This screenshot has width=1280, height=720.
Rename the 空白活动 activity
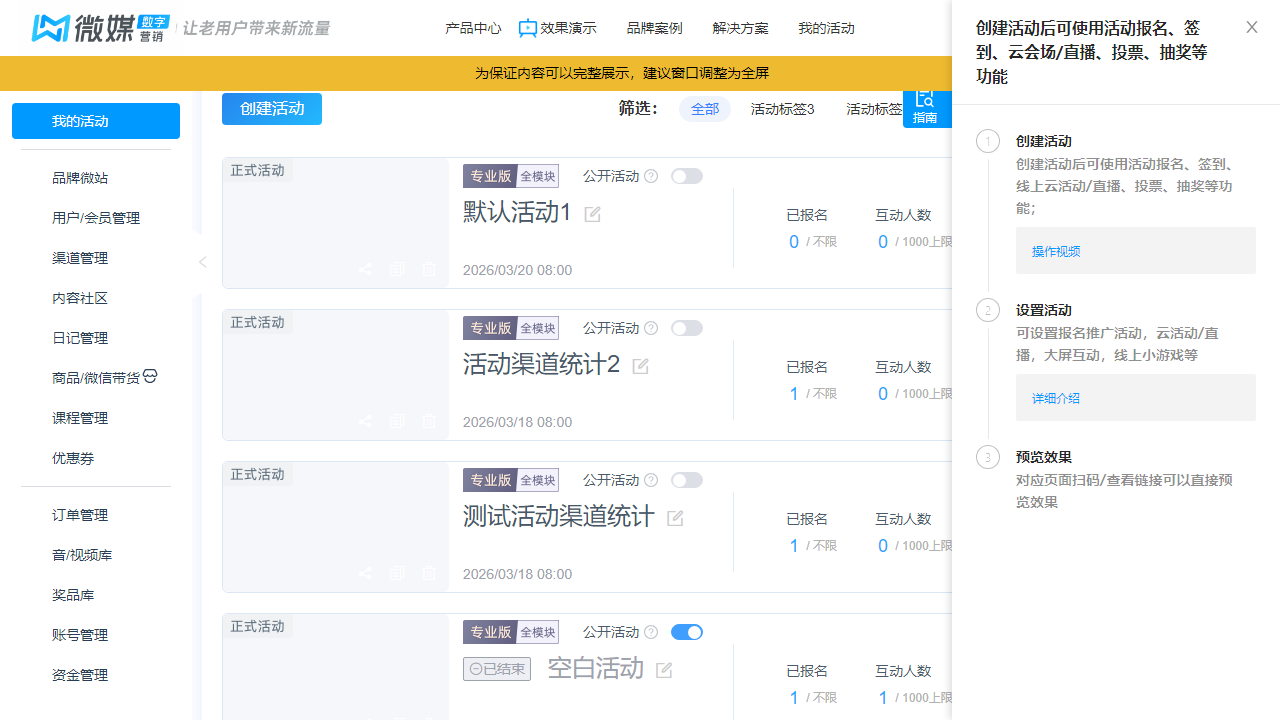(x=662, y=668)
